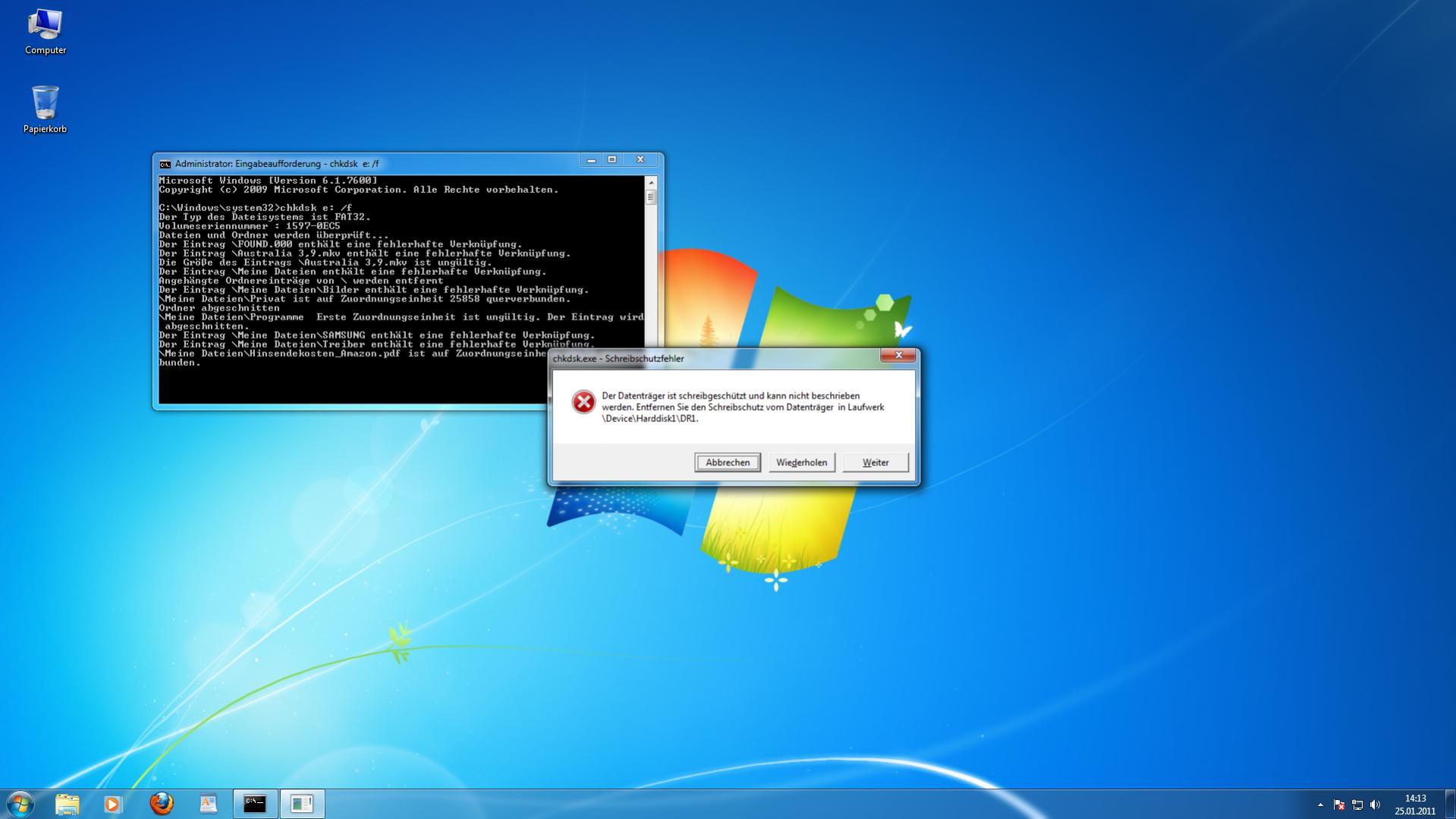The height and width of the screenshot is (819, 1456).
Task: Click the command prompt title bar icon
Action: click(x=165, y=164)
